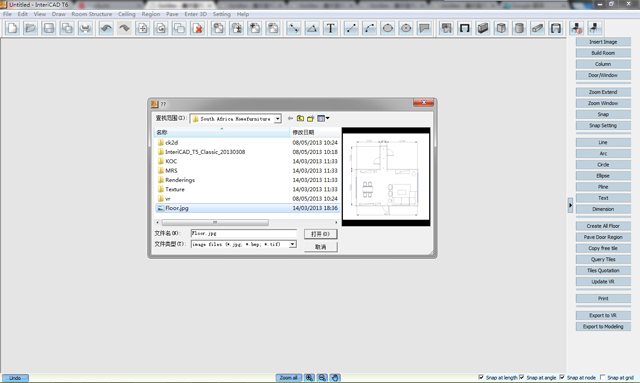The height and width of the screenshot is (383, 640).
Task: Expand the side panel arrow
Action: click(570, 205)
